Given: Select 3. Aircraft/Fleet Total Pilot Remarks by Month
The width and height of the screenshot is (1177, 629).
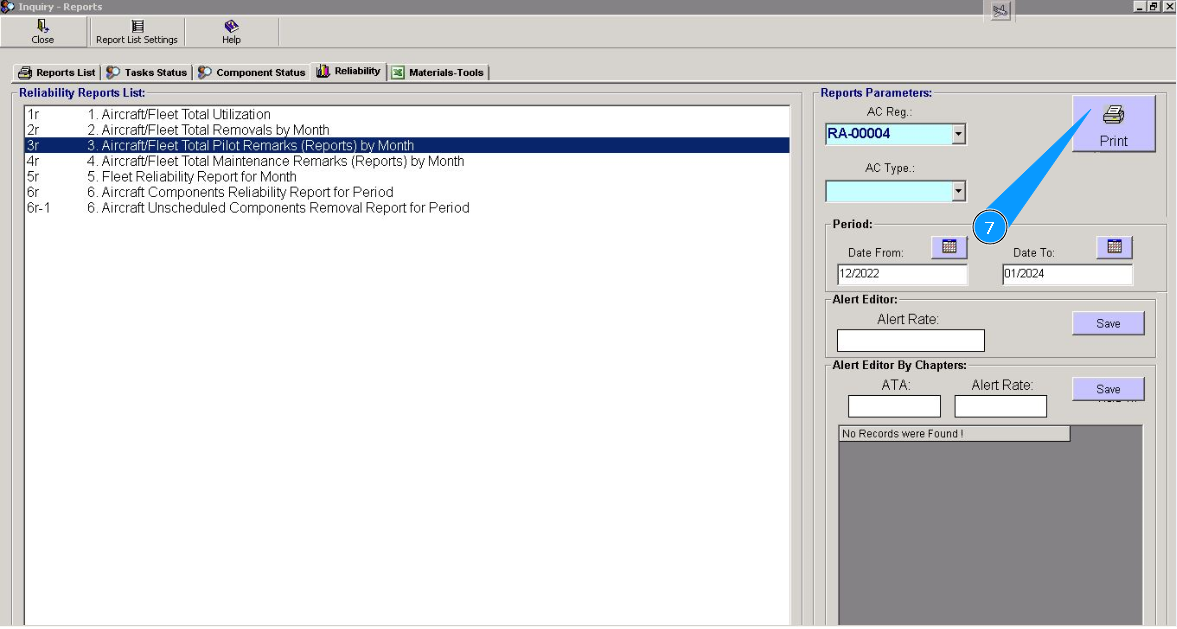Looking at the screenshot, I should (x=407, y=146).
